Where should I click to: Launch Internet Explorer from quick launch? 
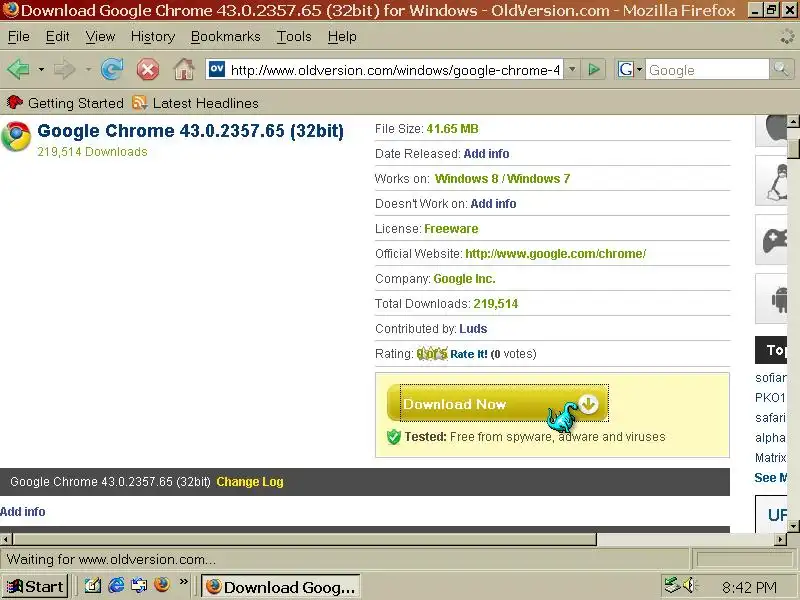point(116,585)
